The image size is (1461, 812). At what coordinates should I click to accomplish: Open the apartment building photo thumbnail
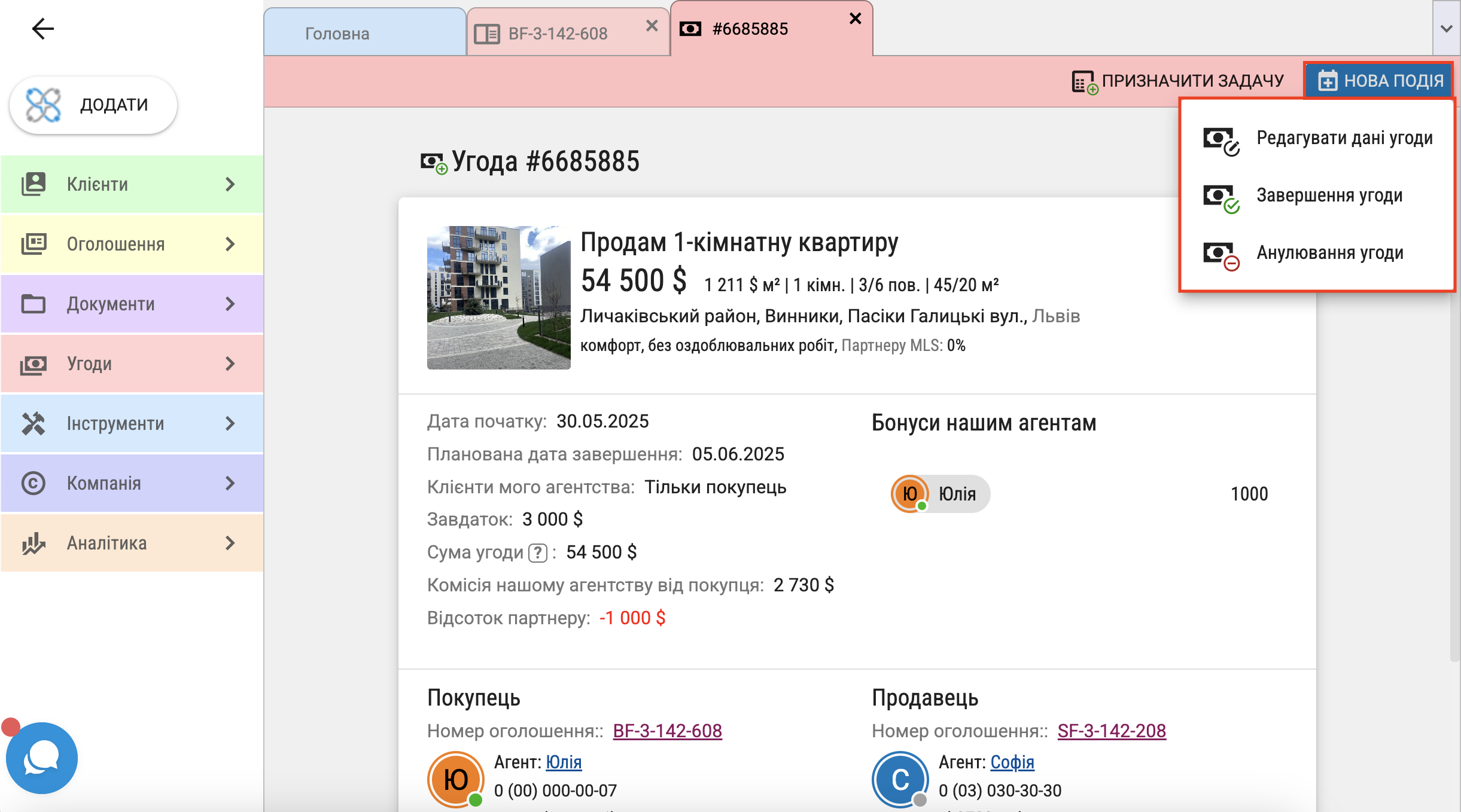(499, 297)
